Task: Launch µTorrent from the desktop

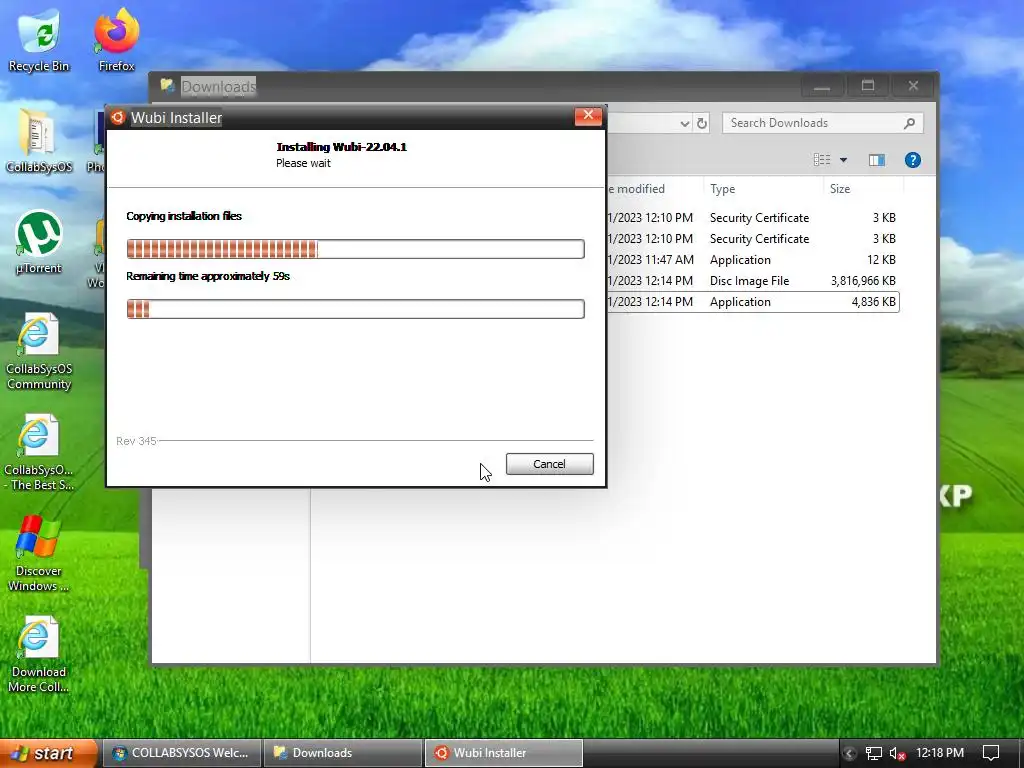Action: point(39,242)
